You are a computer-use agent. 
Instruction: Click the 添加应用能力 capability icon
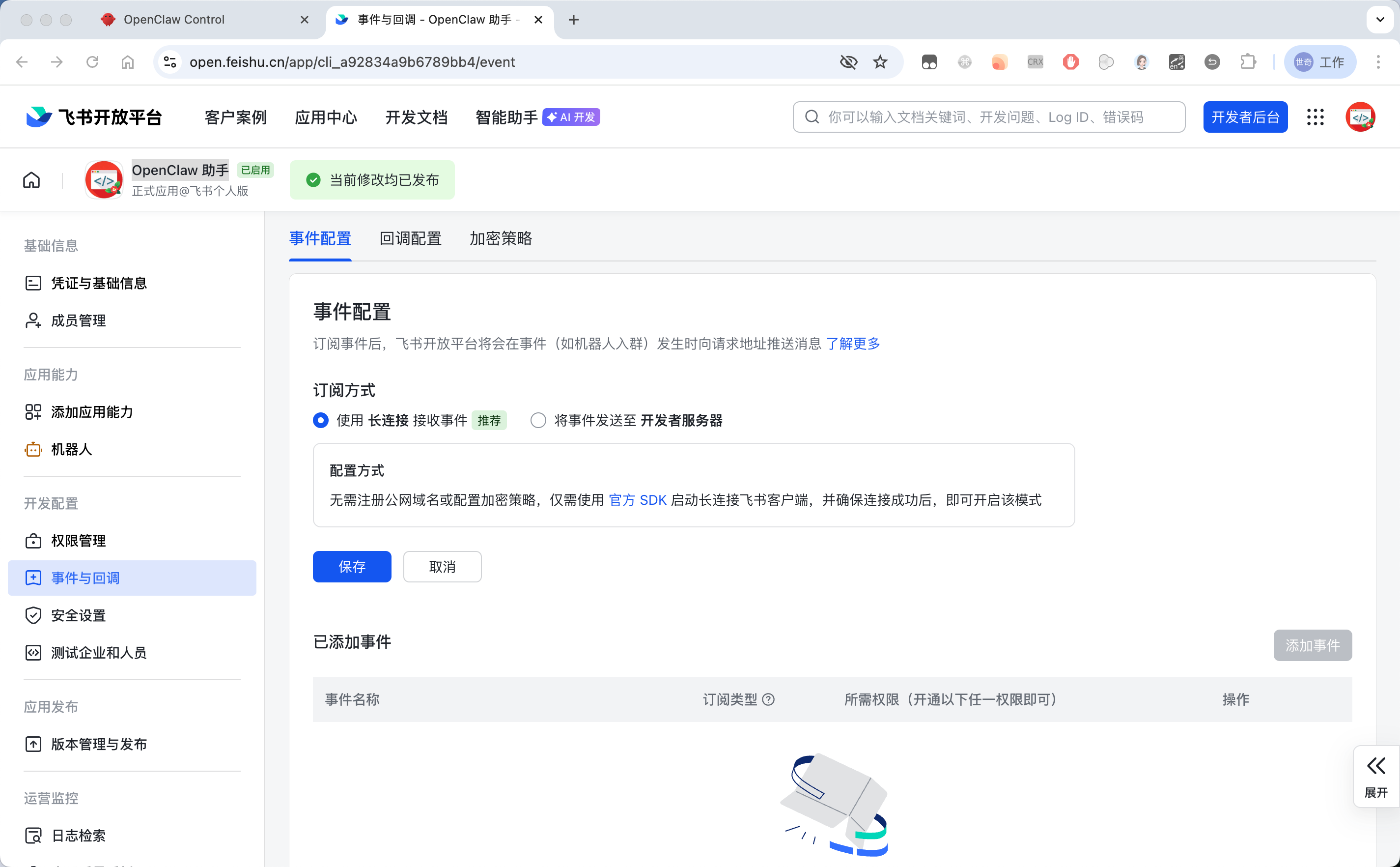pyautogui.click(x=32, y=412)
